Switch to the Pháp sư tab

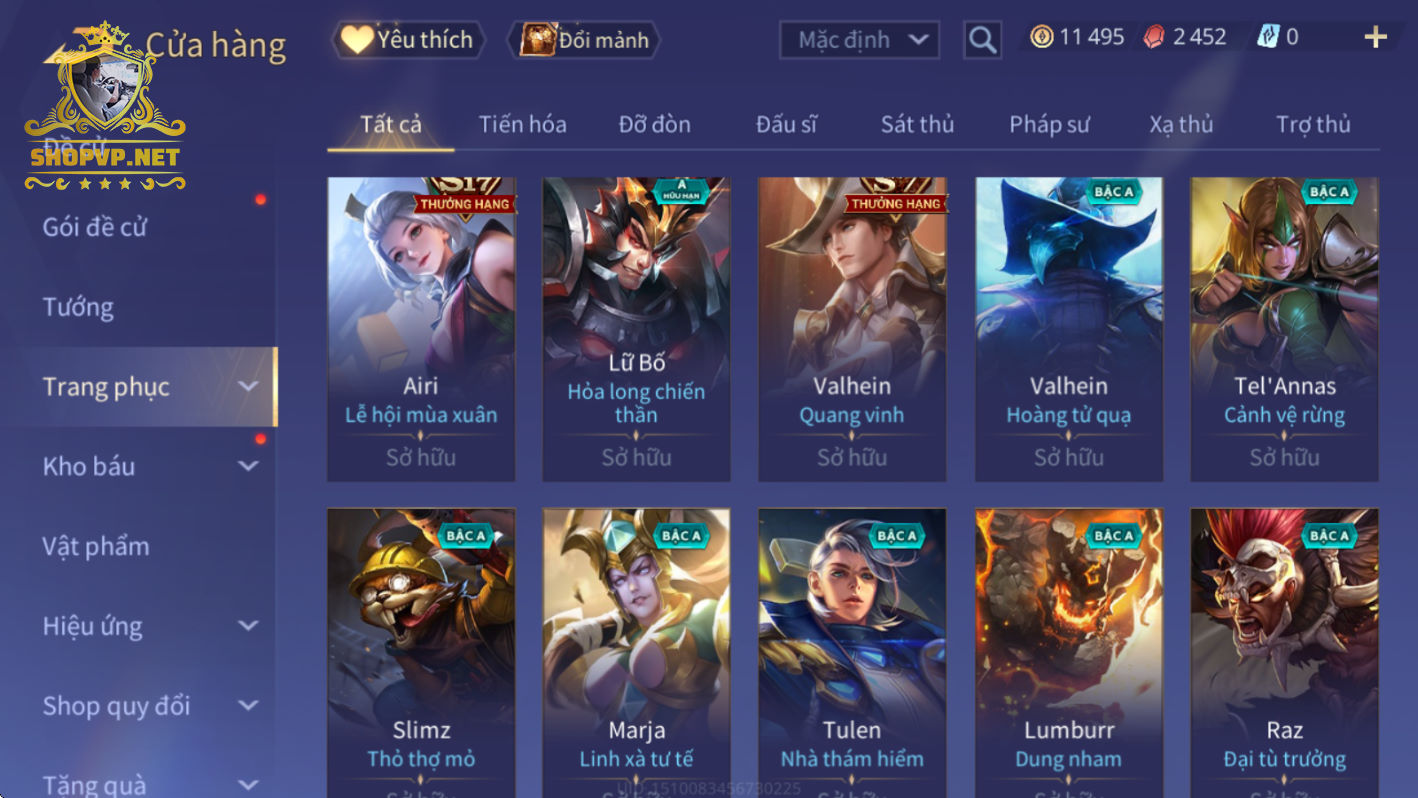[1049, 124]
